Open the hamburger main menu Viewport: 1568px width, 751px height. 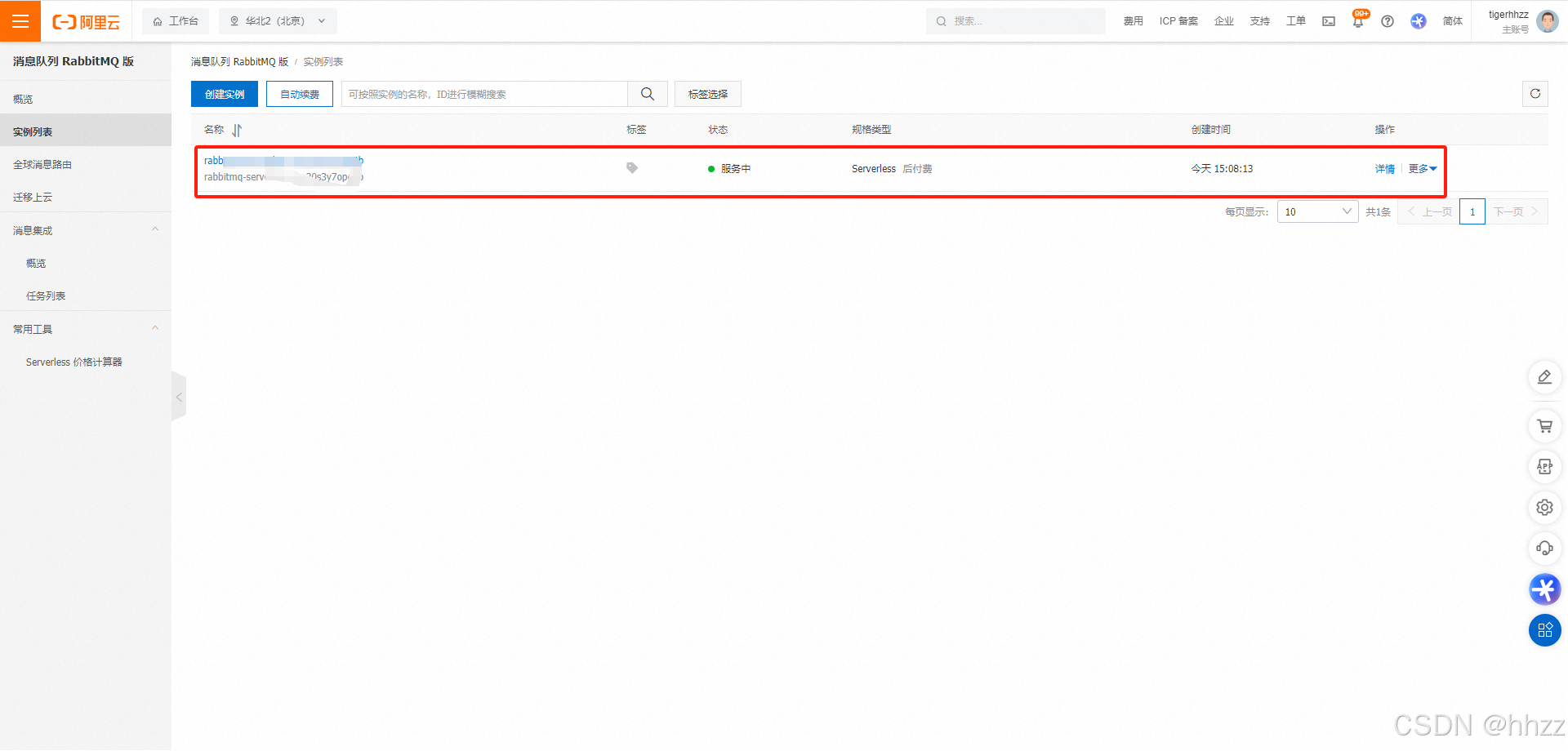20,21
